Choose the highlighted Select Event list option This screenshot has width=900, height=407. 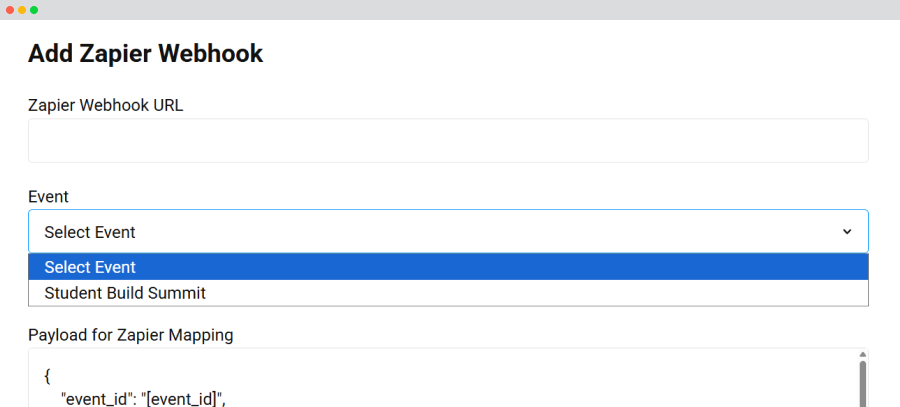click(90, 267)
